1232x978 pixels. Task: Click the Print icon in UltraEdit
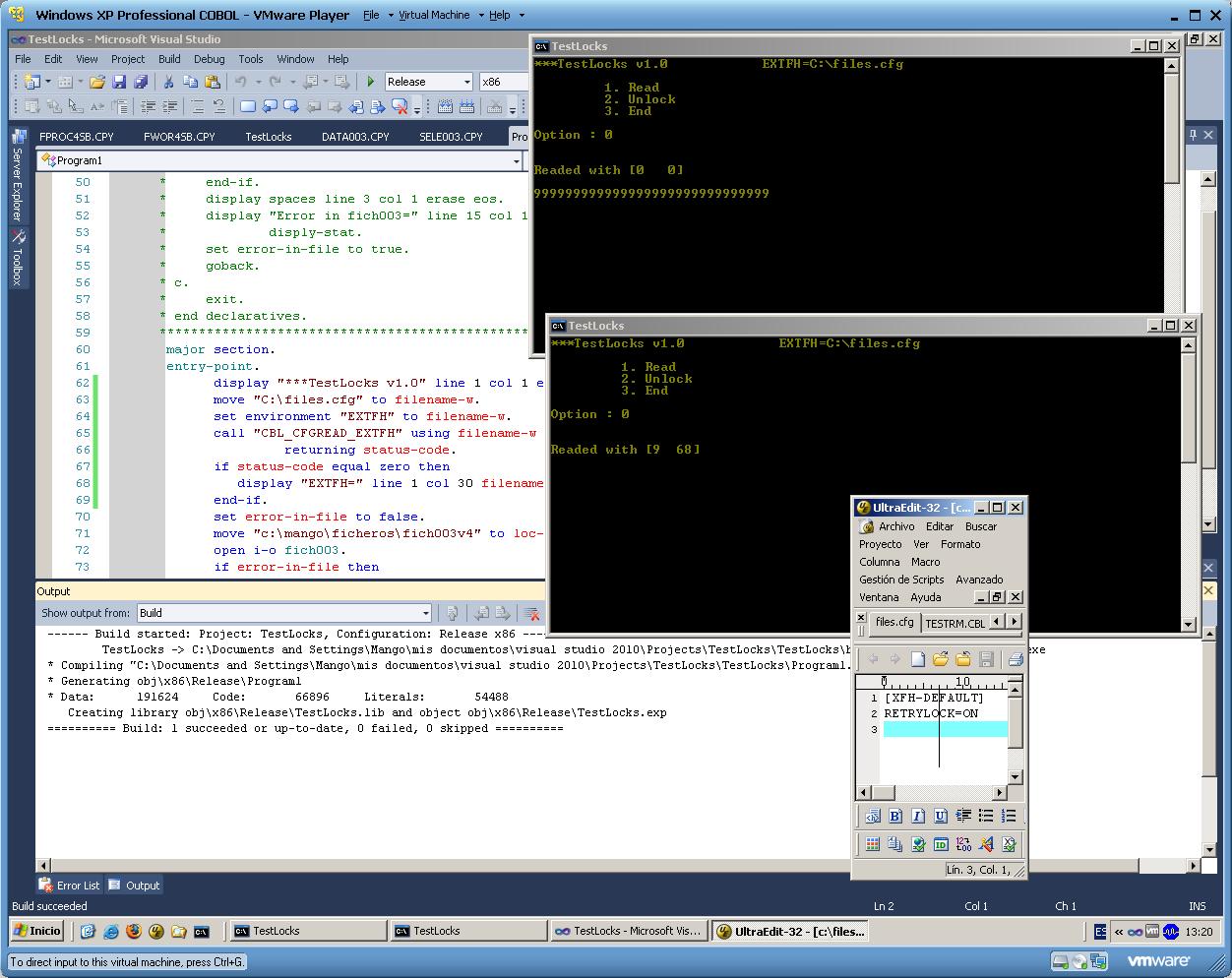[x=1016, y=659]
